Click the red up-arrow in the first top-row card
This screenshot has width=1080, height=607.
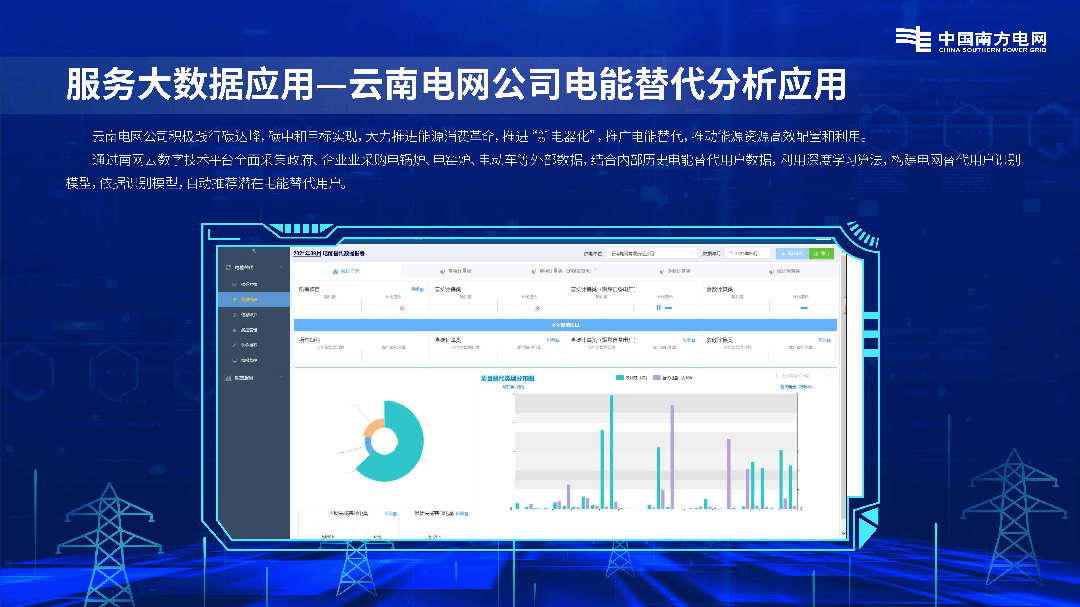pos(402,308)
